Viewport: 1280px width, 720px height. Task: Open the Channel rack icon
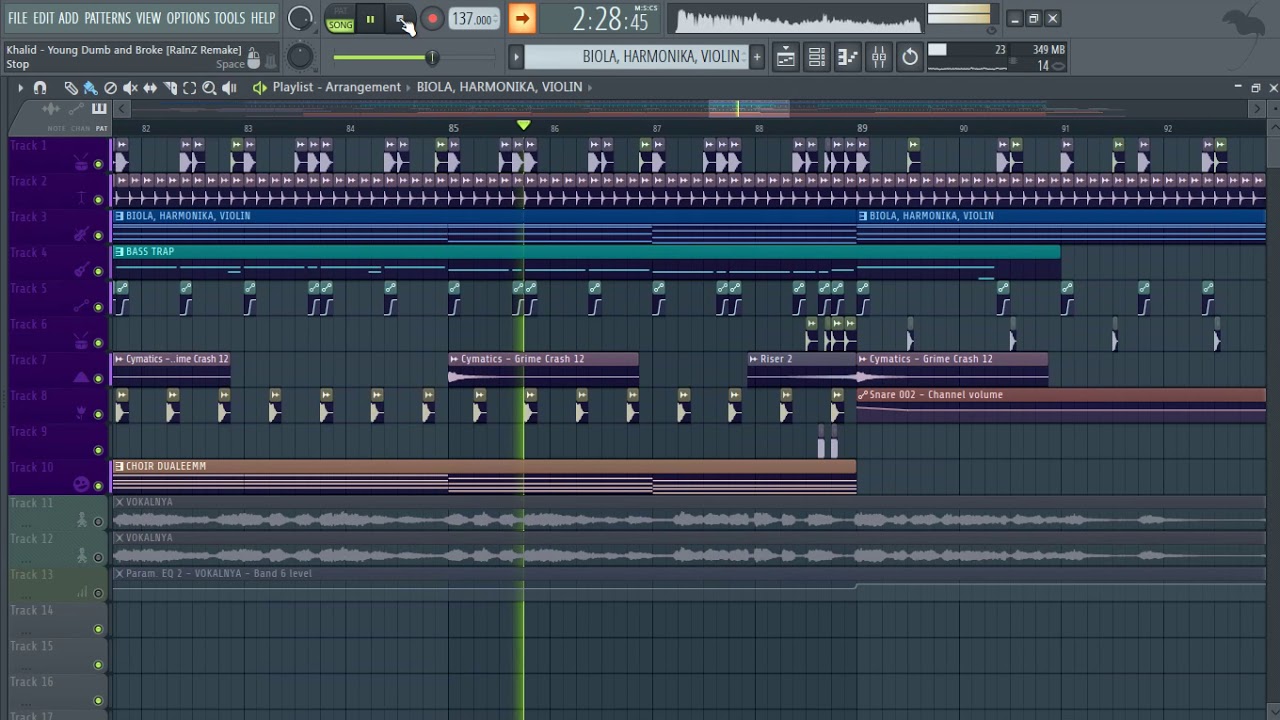point(817,57)
